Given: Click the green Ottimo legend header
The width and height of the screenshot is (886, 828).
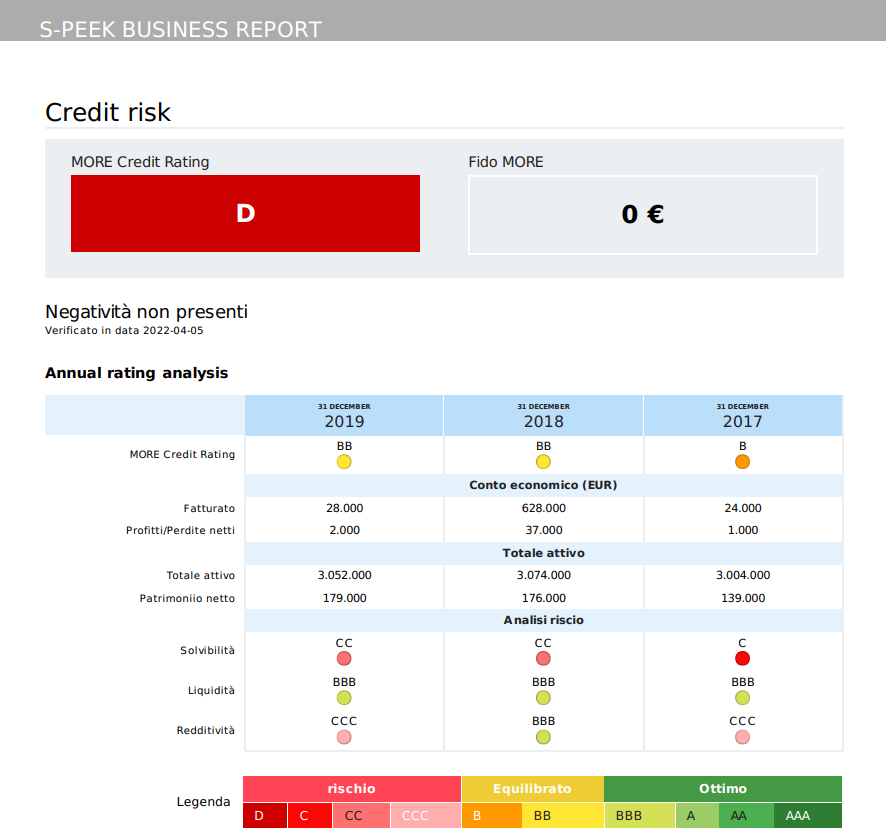Looking at the screenshot, I should pos(723,788).
